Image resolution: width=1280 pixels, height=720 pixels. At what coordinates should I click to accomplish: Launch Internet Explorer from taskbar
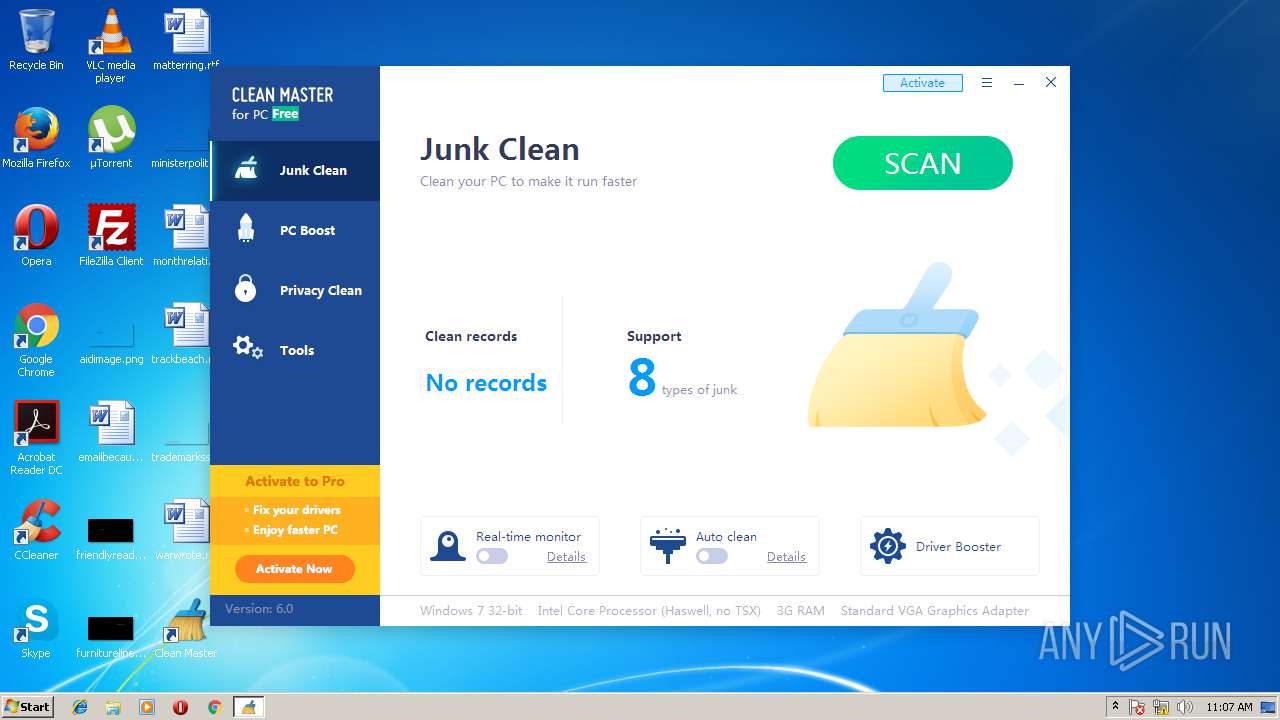[80, 707]
